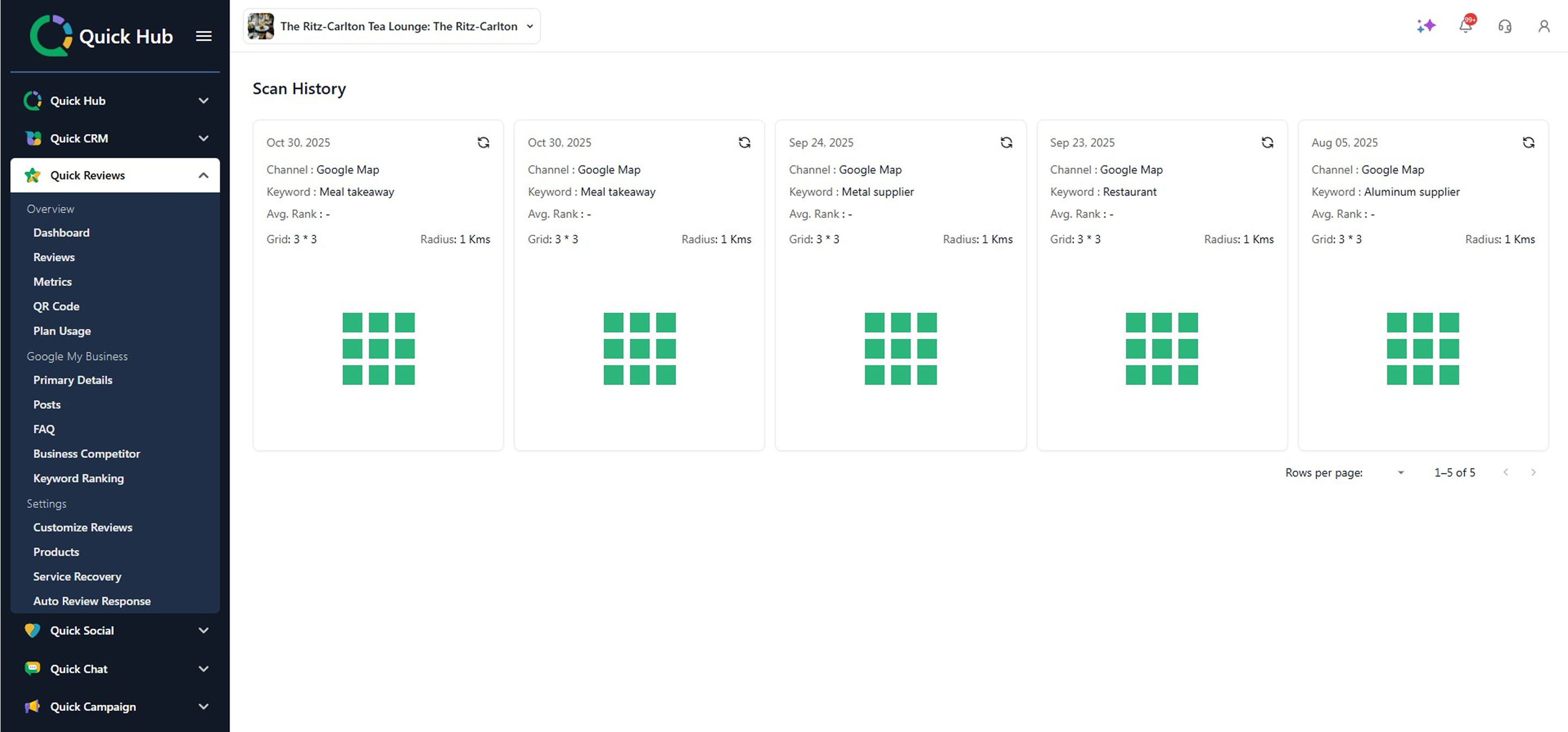
Task: Open the notifications bell
Action: [x=1465, y=26]
